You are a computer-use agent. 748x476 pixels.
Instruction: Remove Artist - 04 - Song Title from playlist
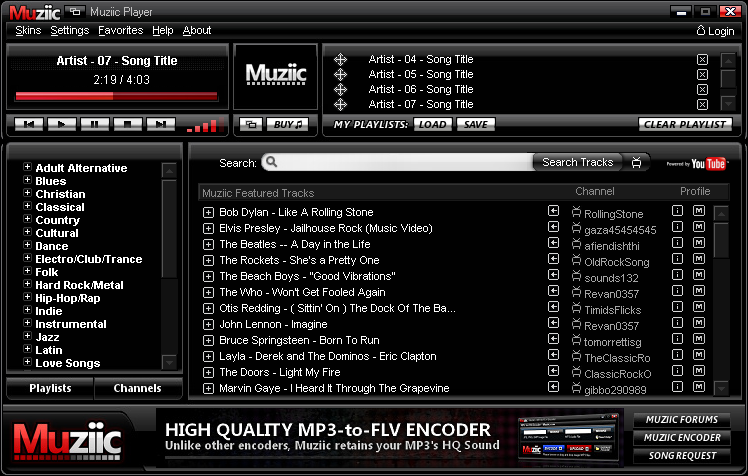702,60
